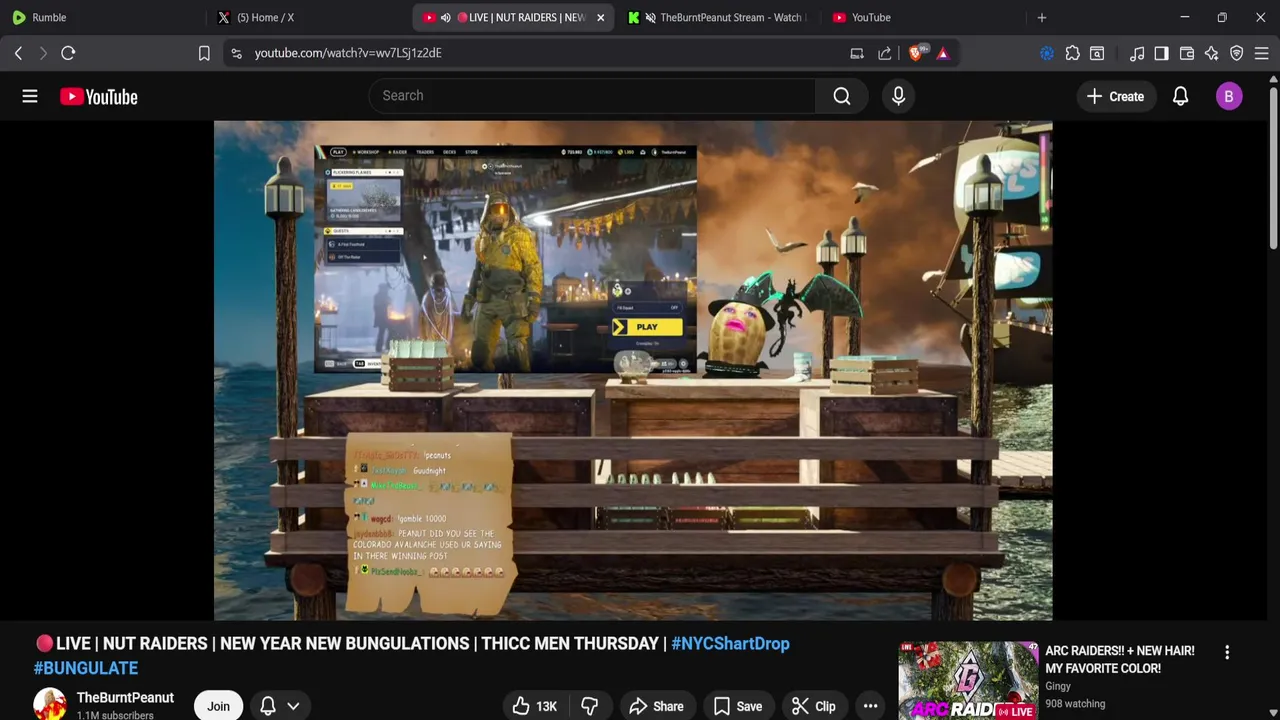The width and height of the screenshot is (1280, 720).
Task: Open notification preferences dropdown beside bell
Action: tap(293, 706)
